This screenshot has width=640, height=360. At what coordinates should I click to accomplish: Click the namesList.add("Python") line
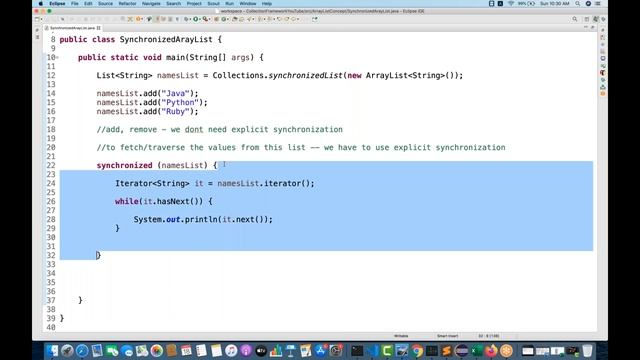(x=152, y=102)
